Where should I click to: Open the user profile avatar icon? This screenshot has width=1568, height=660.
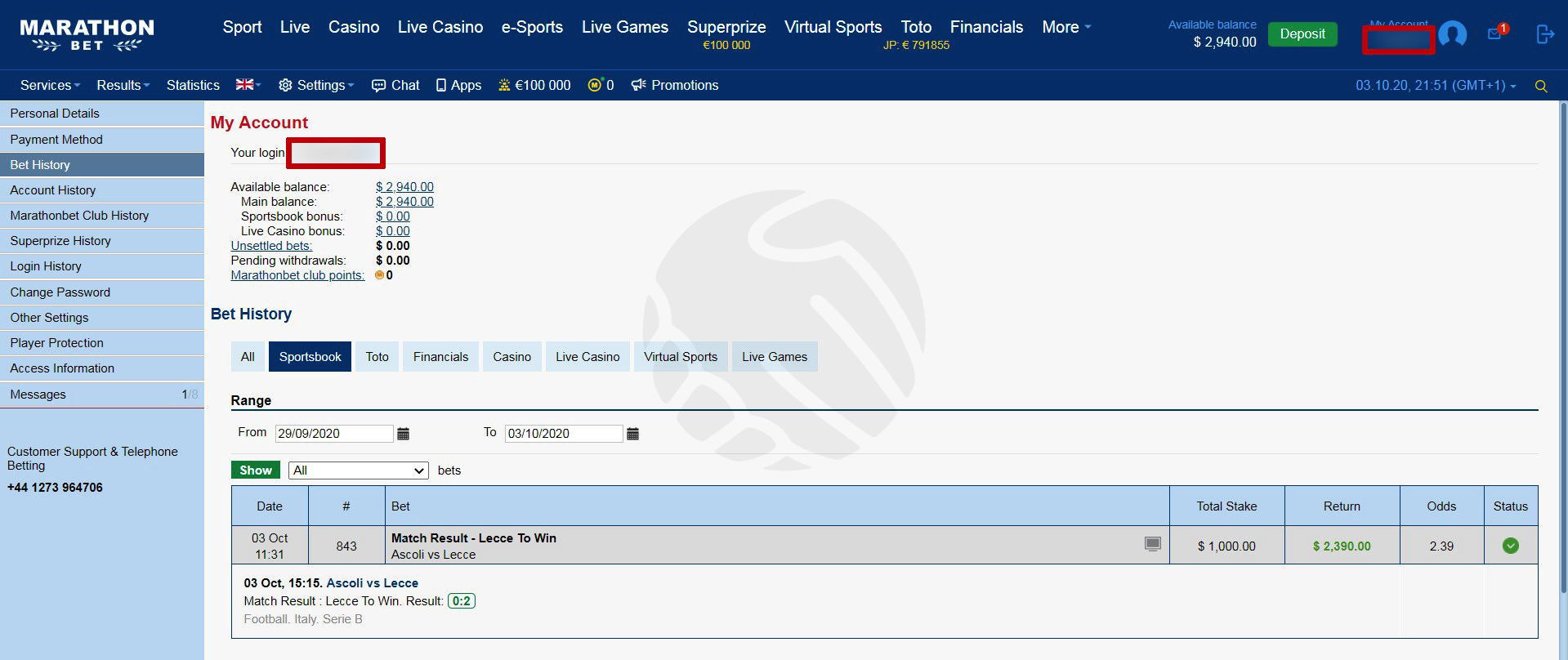[x=1452, y=34]
